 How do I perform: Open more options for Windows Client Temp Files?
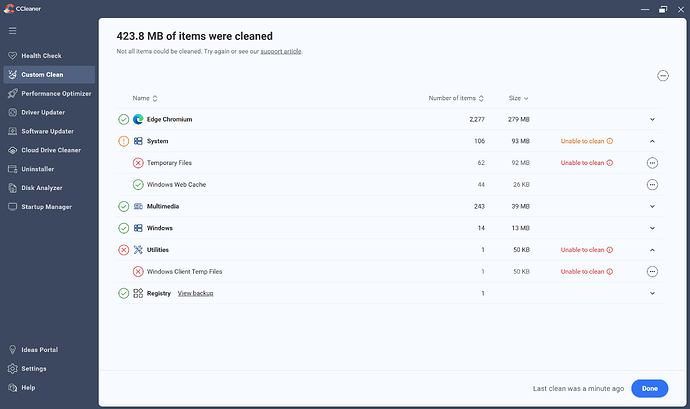[652, 271]
